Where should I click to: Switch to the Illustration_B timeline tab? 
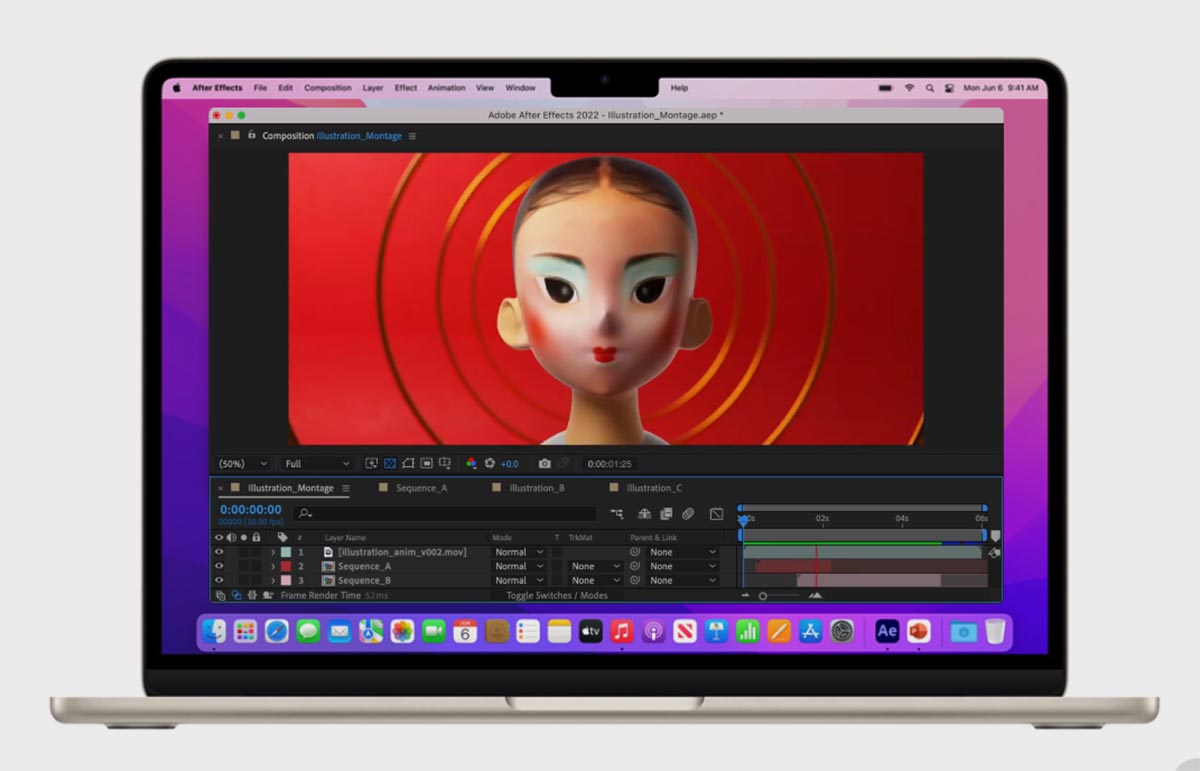pos(537,488)
